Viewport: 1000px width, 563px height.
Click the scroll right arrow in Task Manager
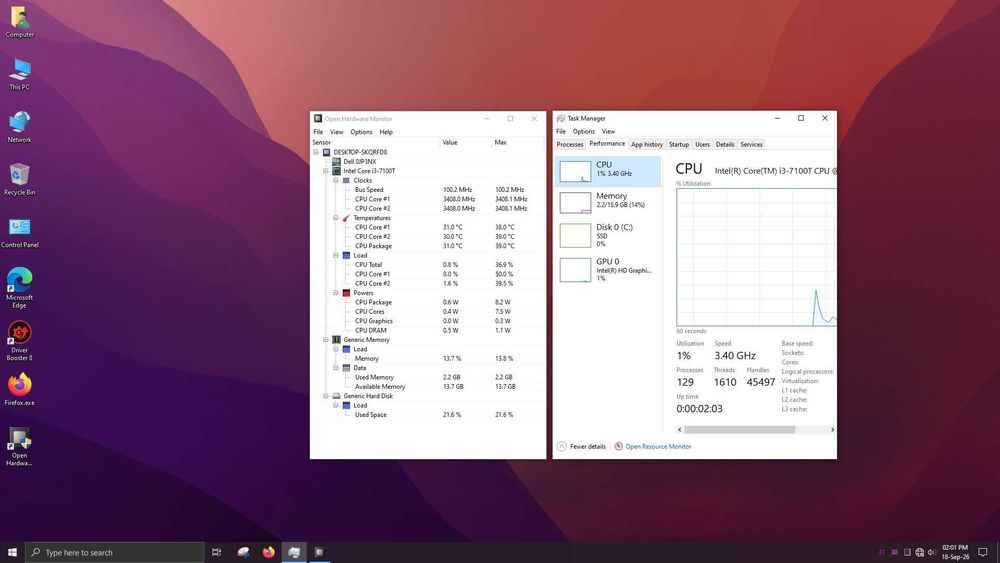pos(832,430)
